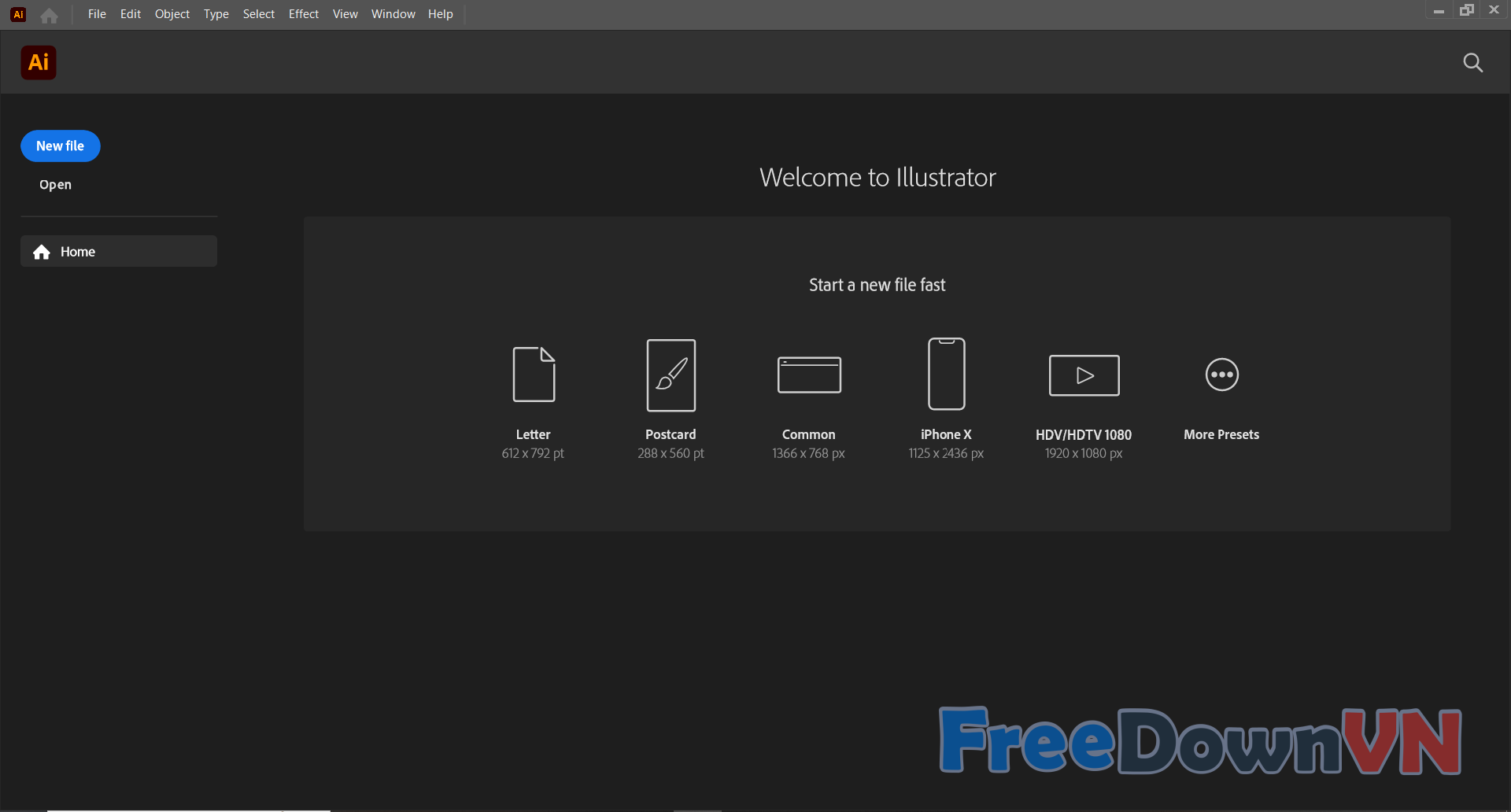The width and height of the screenshot is (1511, 812).
Task: Open the Type menu
Action: (x=216, y=14)
